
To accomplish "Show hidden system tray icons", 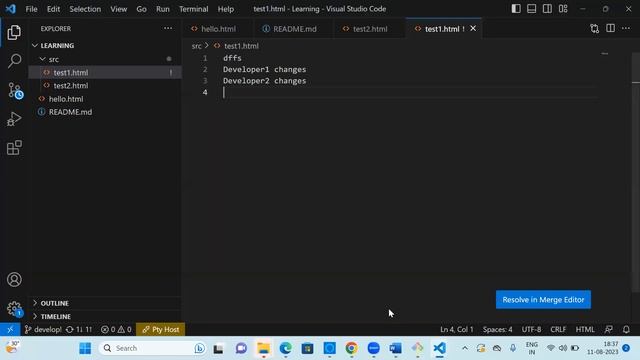I will tap(464, 348).
